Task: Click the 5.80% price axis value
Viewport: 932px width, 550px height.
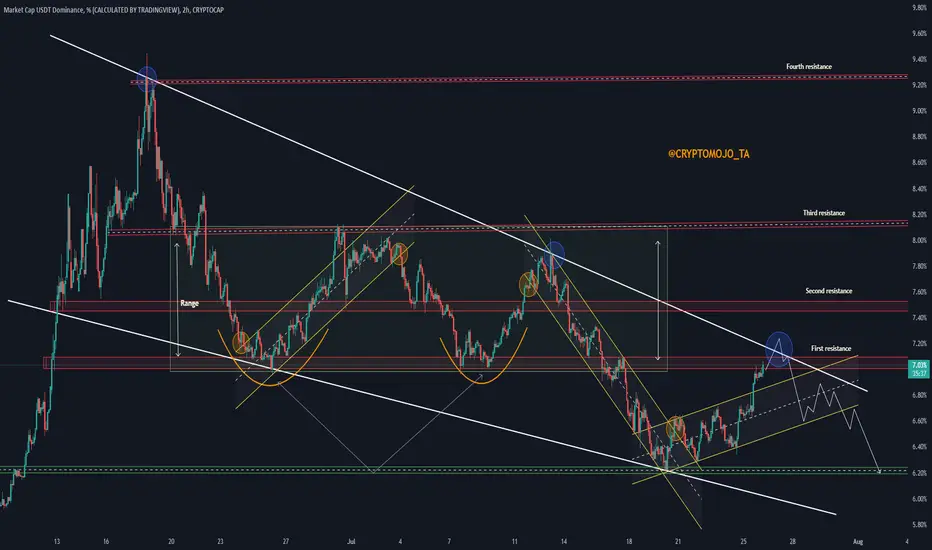Action: 919,525
